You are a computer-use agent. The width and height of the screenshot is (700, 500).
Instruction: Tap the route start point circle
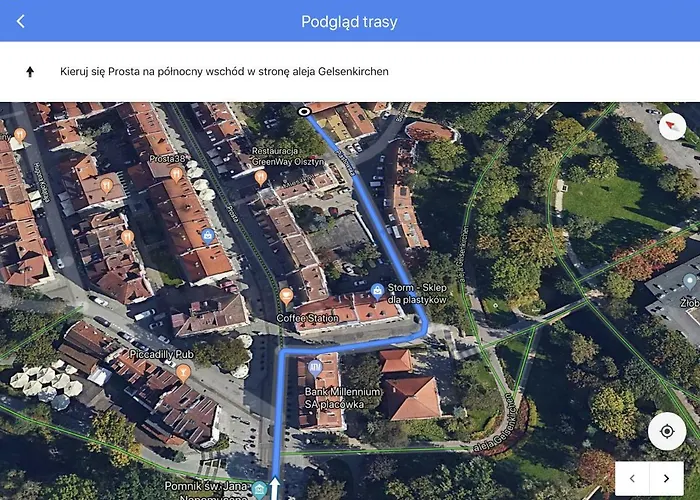click(x=304, y=111)
